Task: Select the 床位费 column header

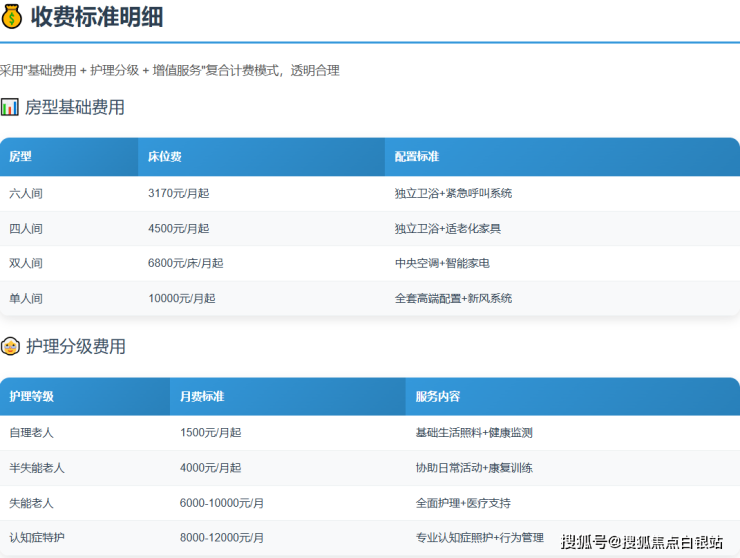Action: (x=165, y=157)
